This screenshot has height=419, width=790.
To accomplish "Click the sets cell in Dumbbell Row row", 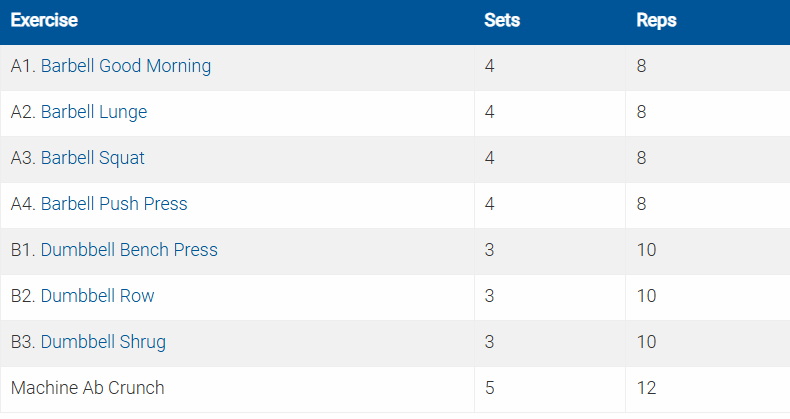I will tap(489, 296).
